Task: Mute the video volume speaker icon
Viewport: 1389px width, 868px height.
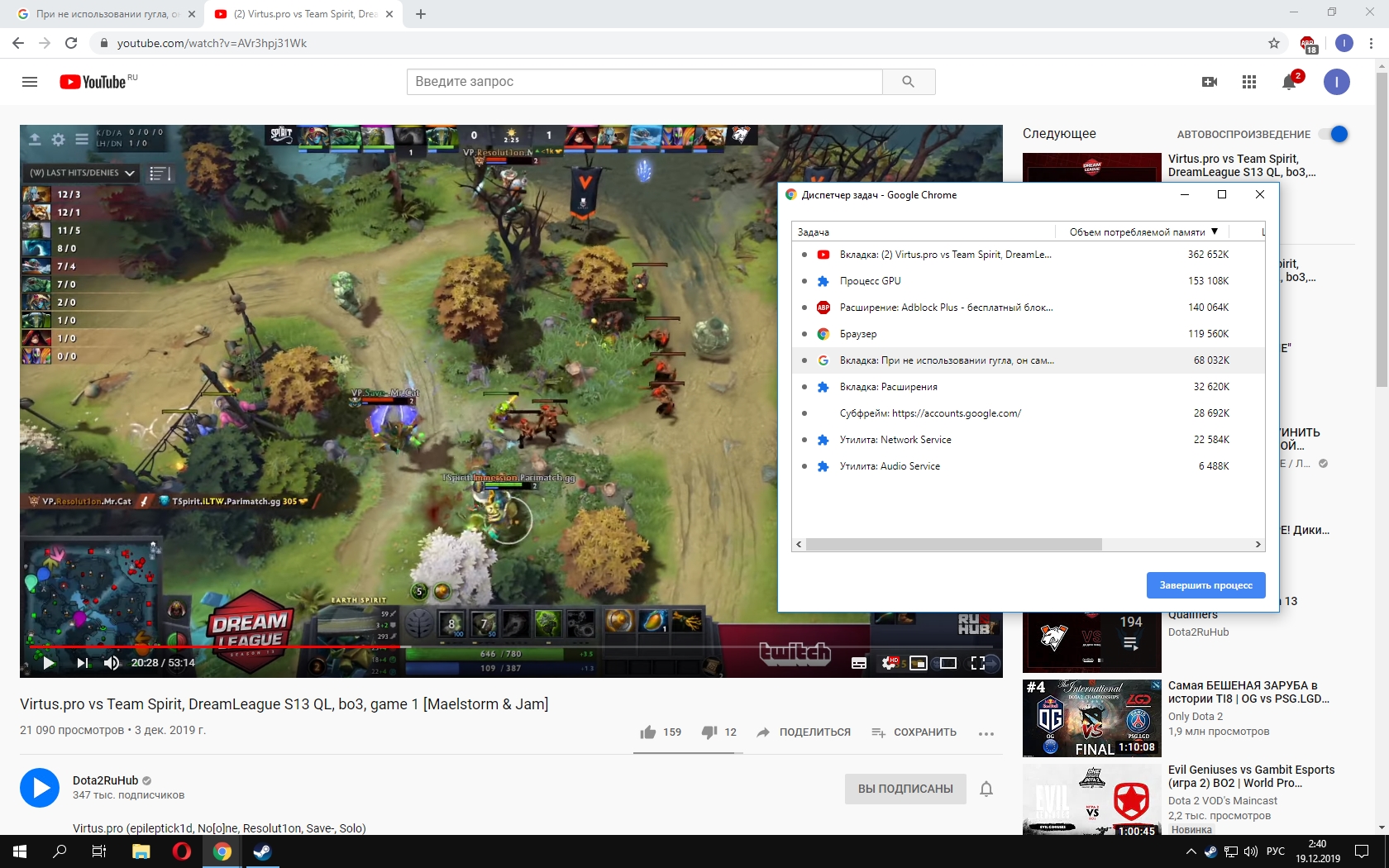Action: (x=112, y=663)
